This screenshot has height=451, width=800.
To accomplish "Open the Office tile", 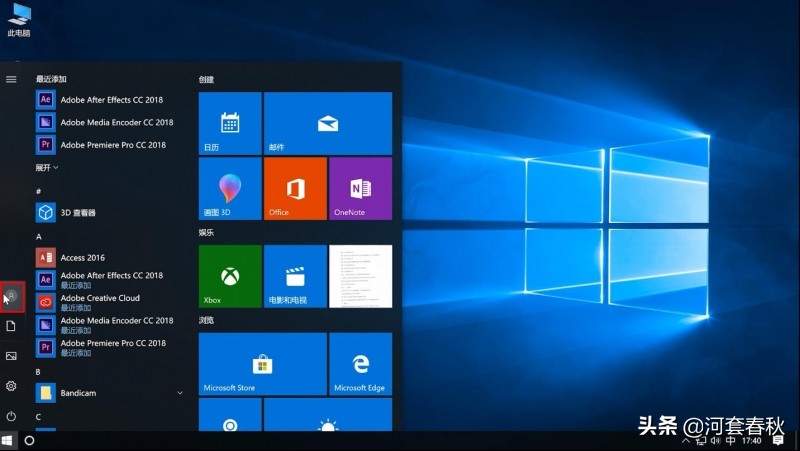I will click(295, 188).
